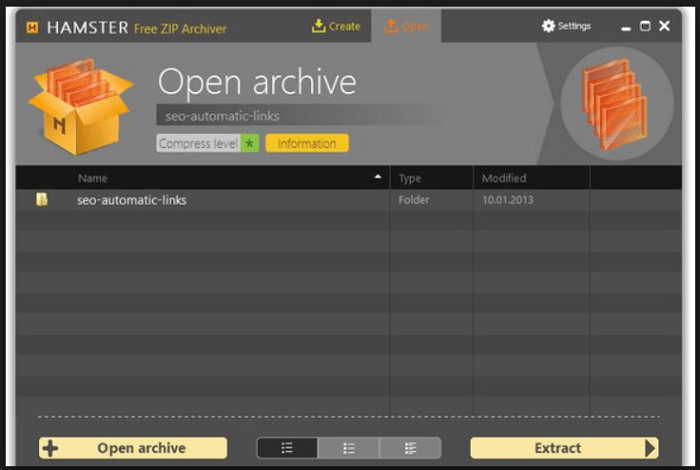This screenshot has width=700, height=470.
Task: Click the Hamster logo icon in title bar
Action: point(32,28)
